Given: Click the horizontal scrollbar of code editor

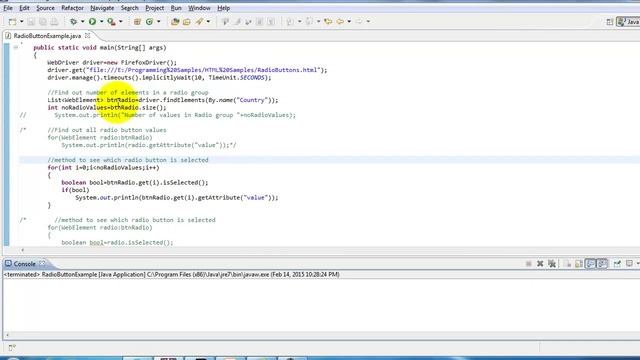Looking at the screenshot, I should pos(329,250).
